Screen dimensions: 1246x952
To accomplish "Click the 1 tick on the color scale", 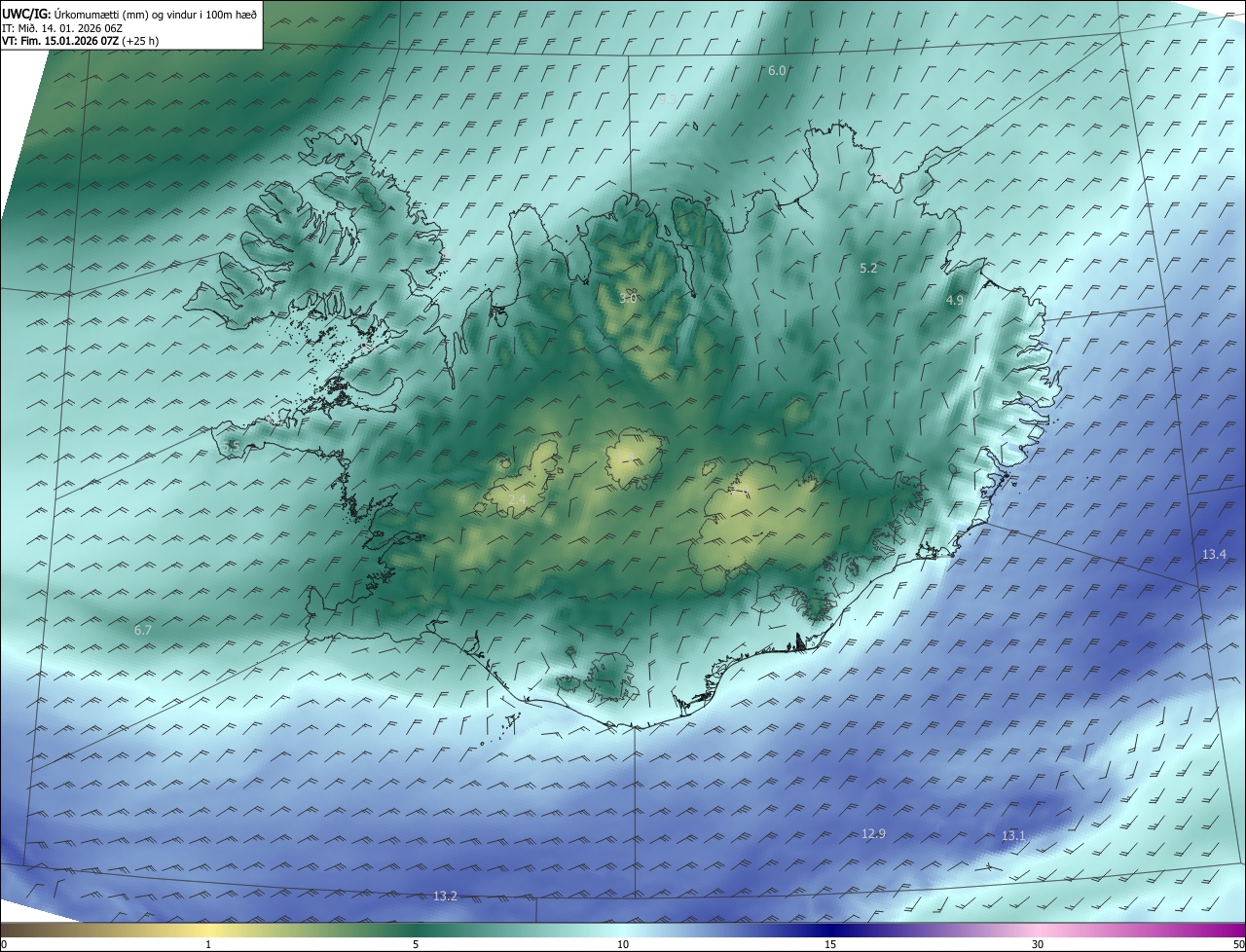I will pyautogui.click(x=208, y=945).
